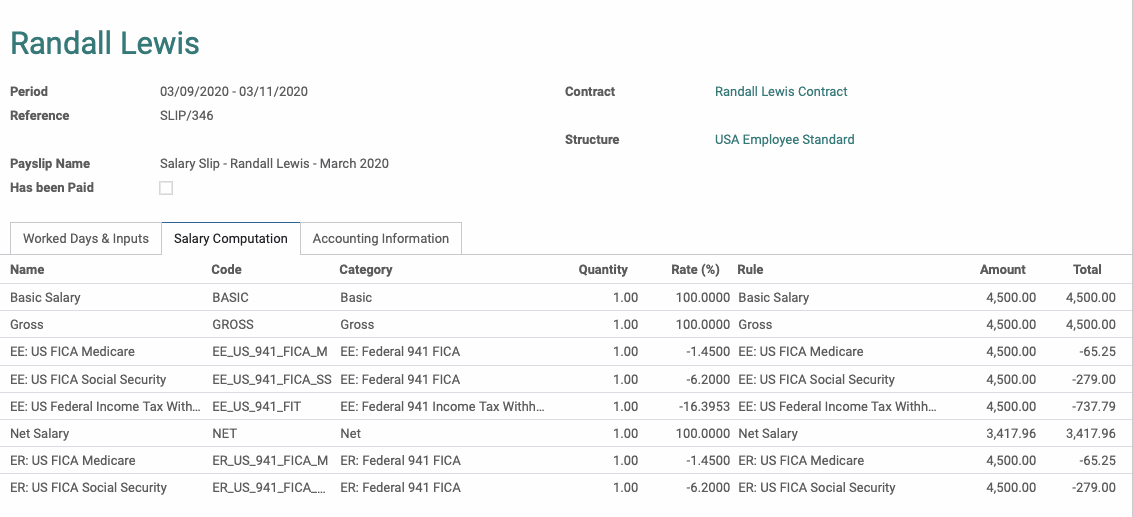Open the Gross row name cell
1133x517 pixels.
point(27,325)
